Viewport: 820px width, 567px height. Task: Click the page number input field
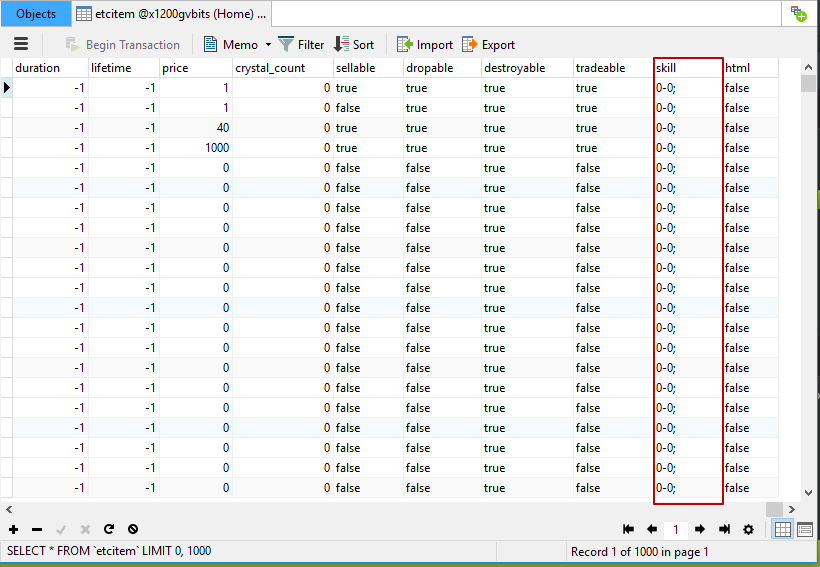tap(676, 529)
